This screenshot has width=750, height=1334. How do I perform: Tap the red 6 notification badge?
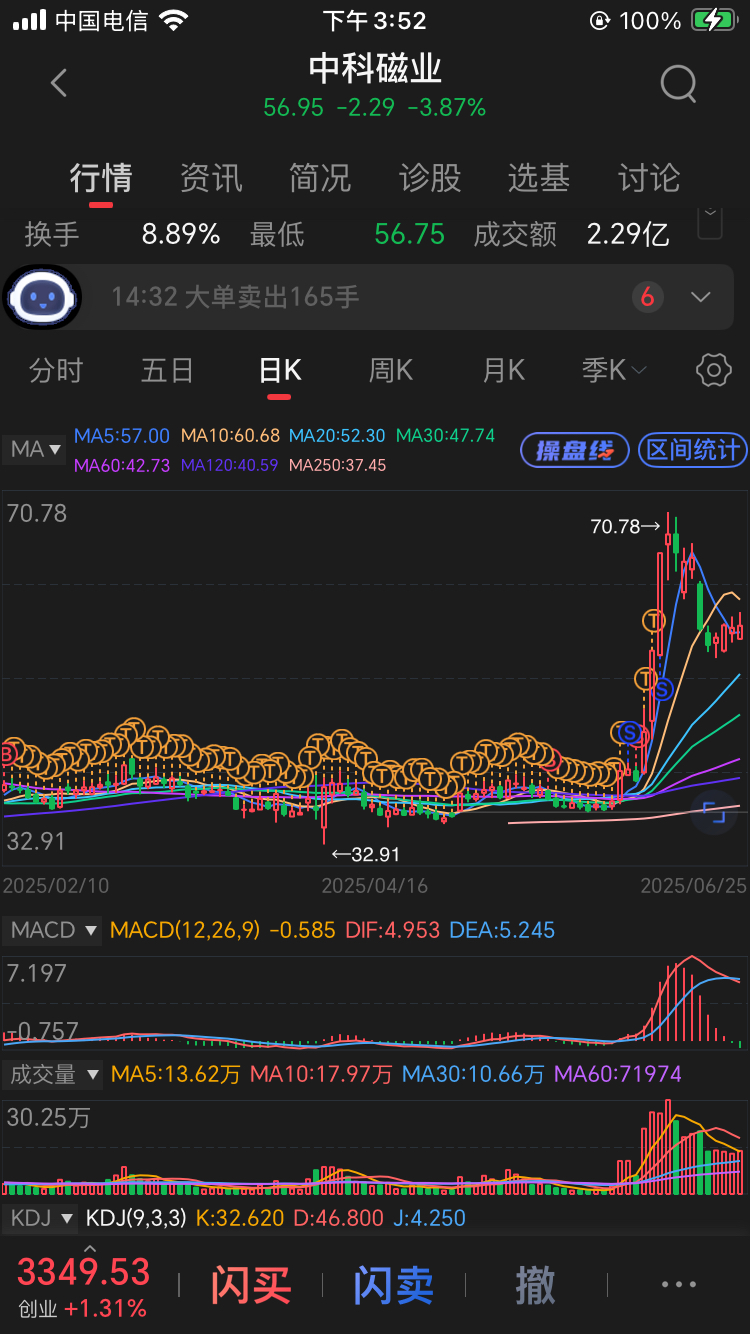tap(648, 297)
